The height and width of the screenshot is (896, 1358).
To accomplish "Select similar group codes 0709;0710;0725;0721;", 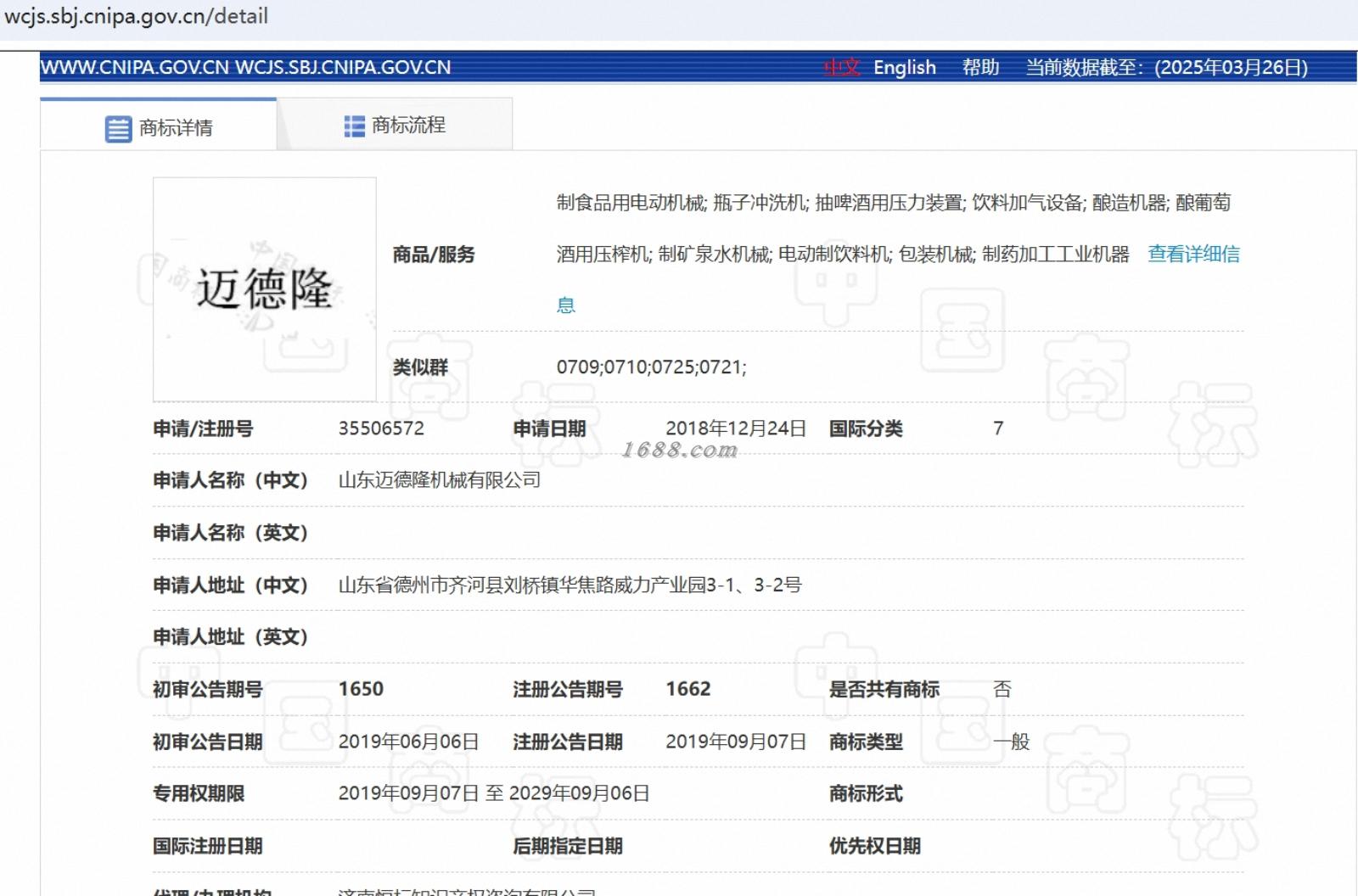I will pyautogui.click(x=652, y=367).
